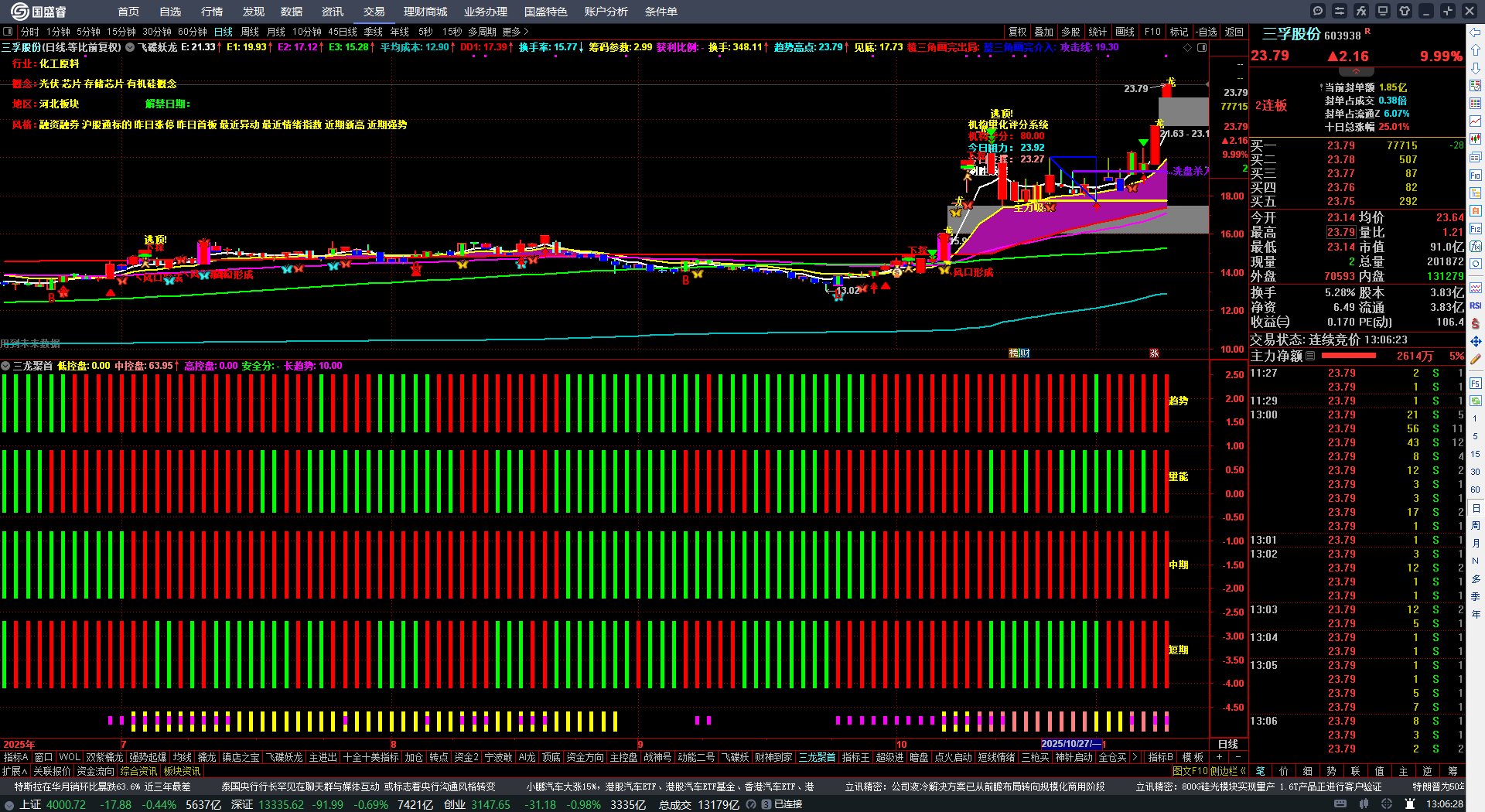This screenshot has width=1485, height=812.
Task: Click the blue down arrow in right sidebar
Action: click(x=1476, y=68)
